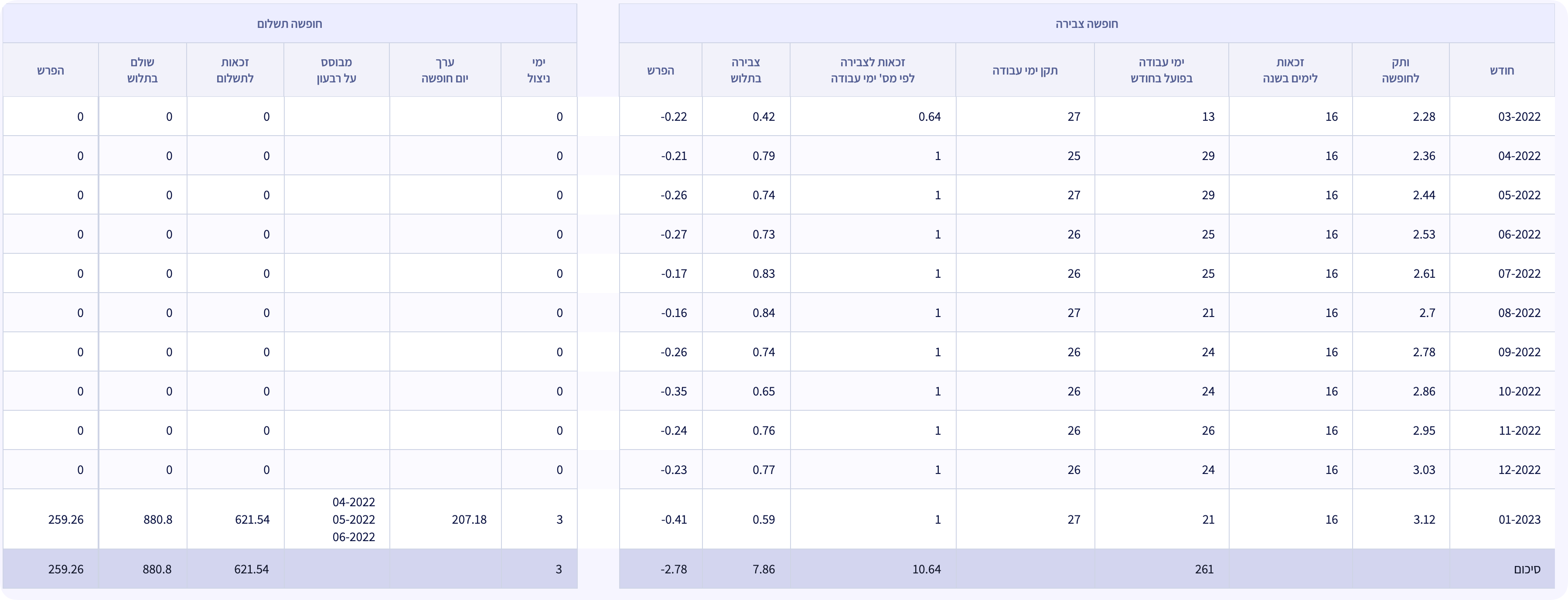Click the ותק לחופשה column header

tap(1400, 70)
